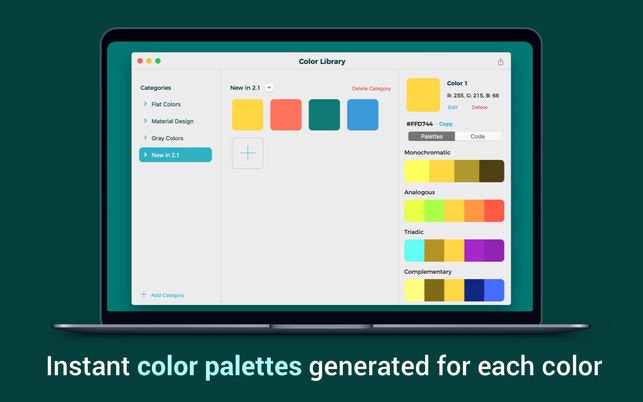Click Edit under Color 1
Image resolution: width=643 pixels, height=402 pixels.
tap(453, 107)
